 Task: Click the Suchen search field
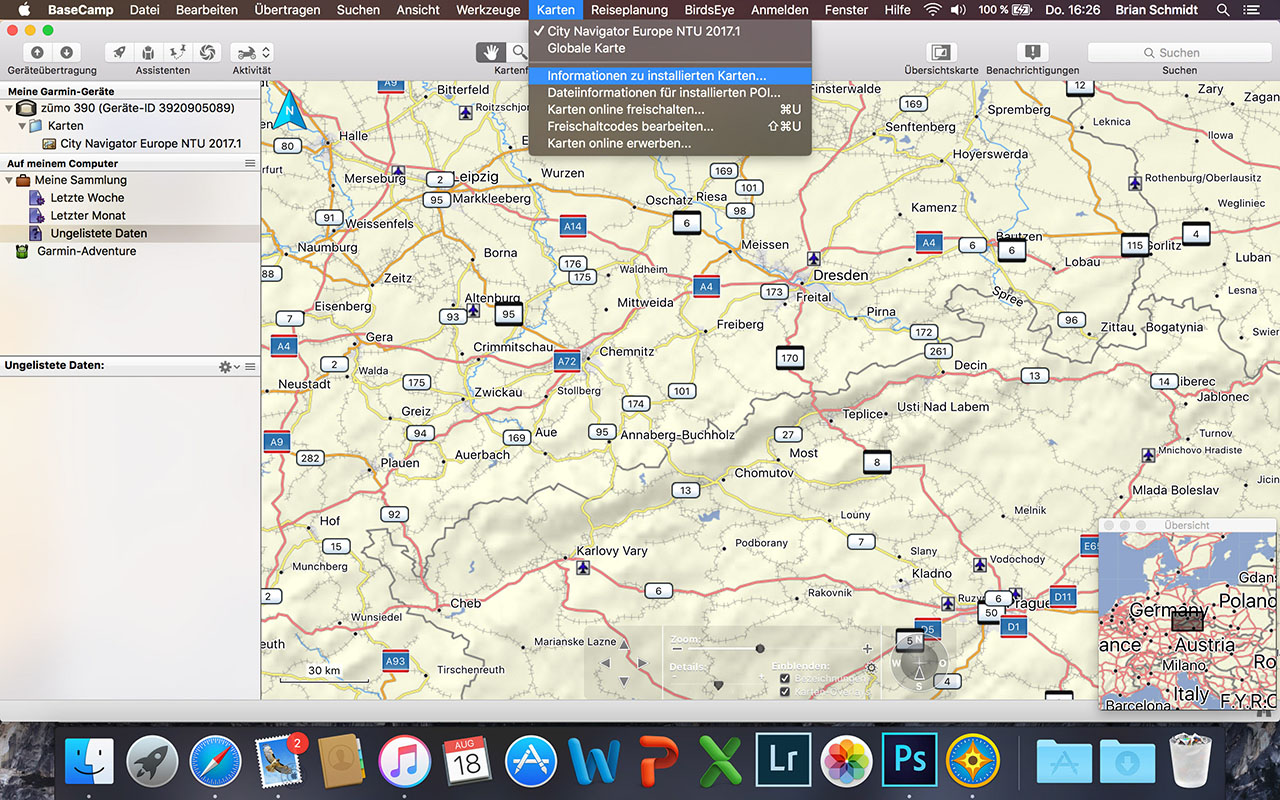[1178, 52]
